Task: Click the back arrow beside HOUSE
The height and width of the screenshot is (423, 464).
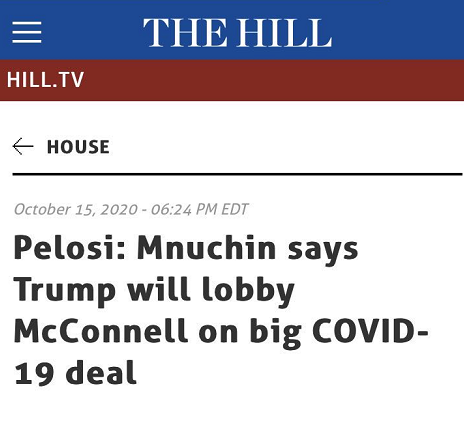Action: 23,146
